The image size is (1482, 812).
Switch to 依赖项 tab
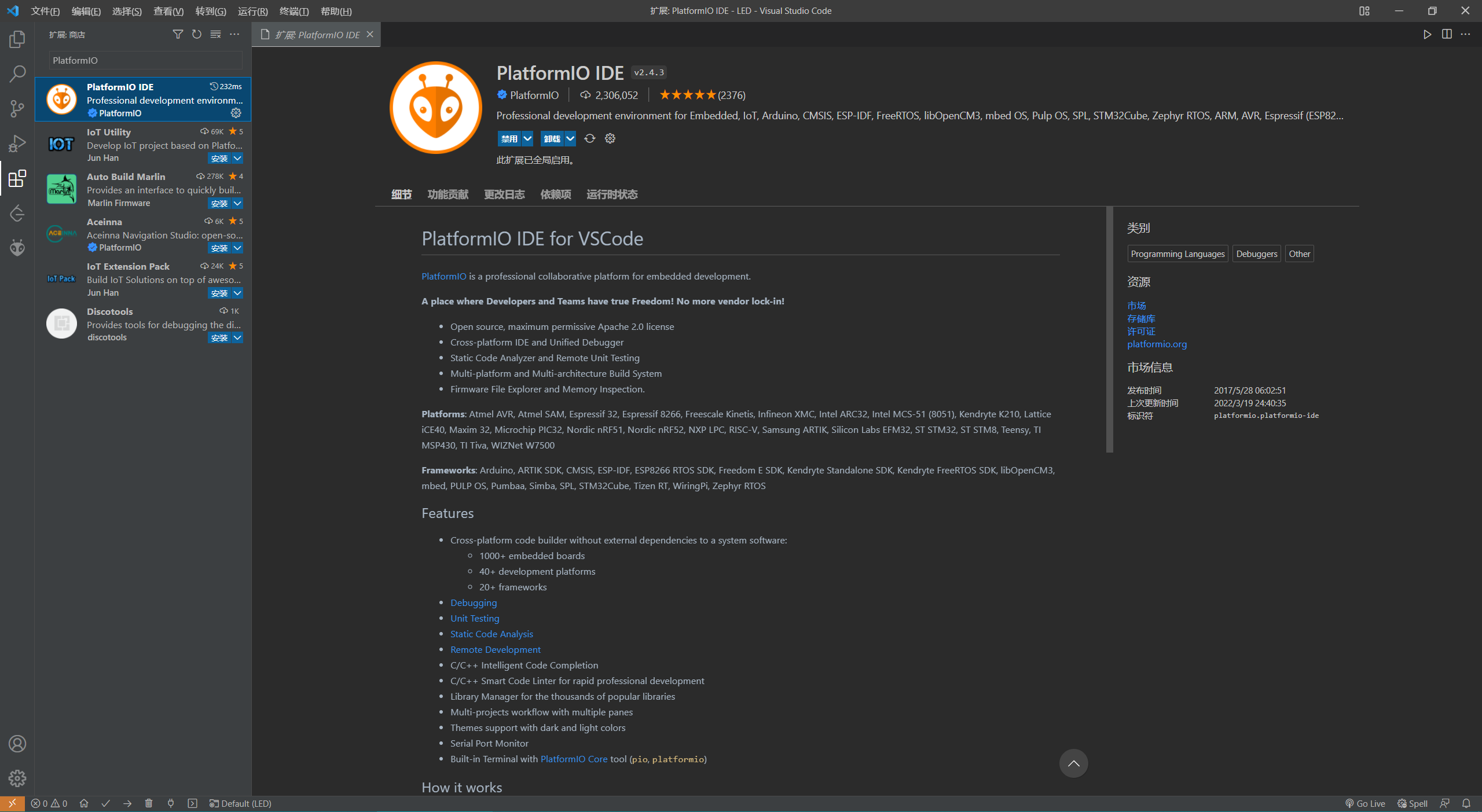[556, 194]
